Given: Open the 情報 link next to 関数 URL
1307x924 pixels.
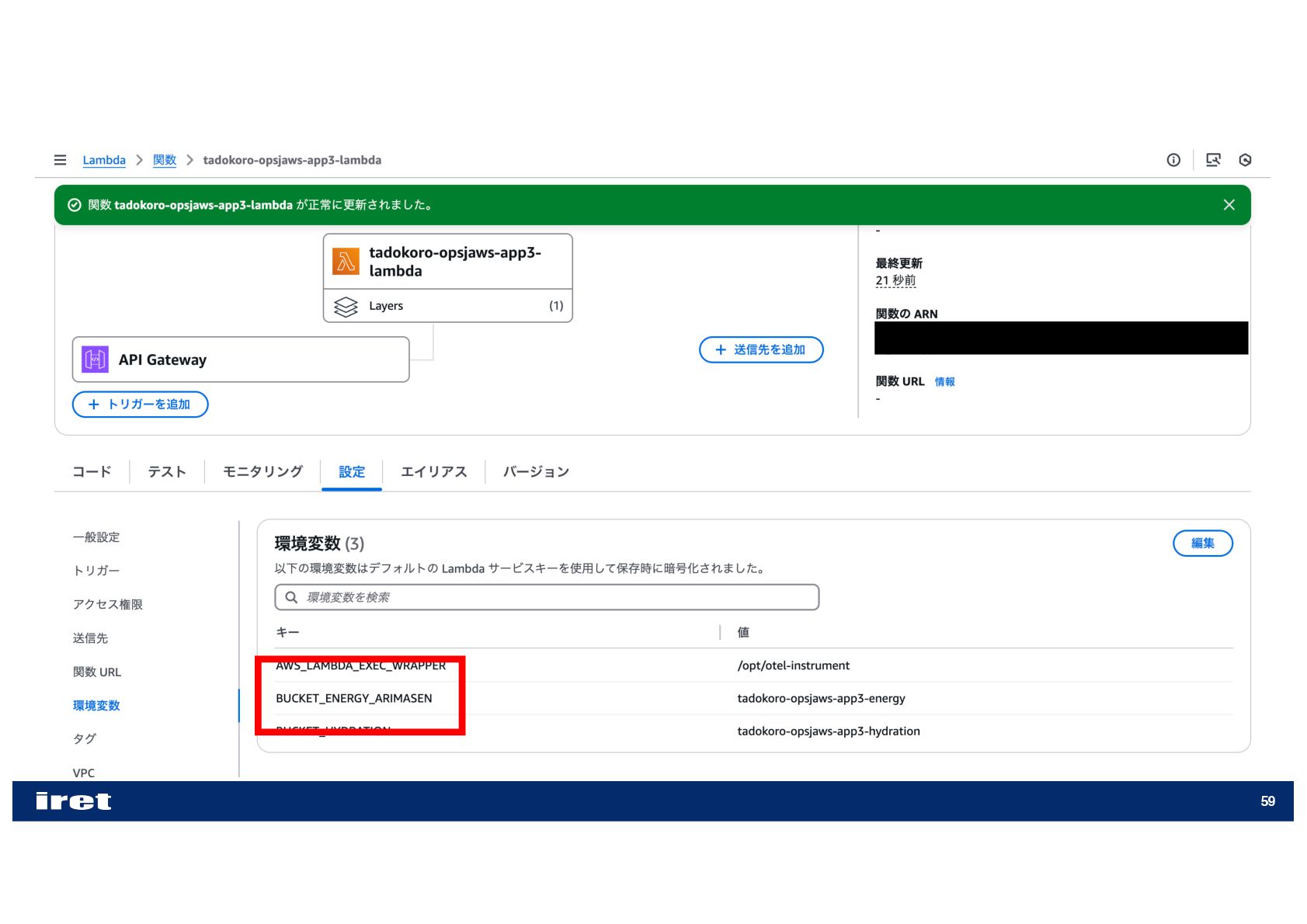Looking at the screenshot, I should point(944,381).
